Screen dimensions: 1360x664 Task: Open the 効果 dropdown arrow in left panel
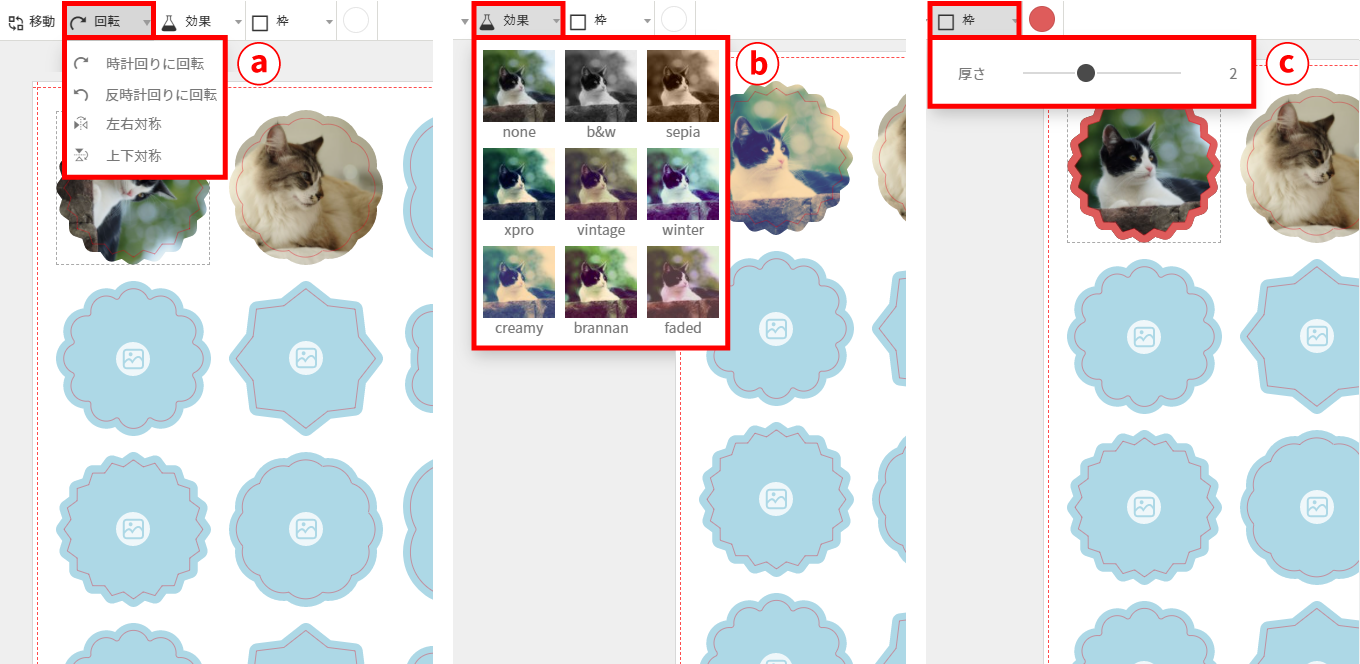[x=238, y=21]
